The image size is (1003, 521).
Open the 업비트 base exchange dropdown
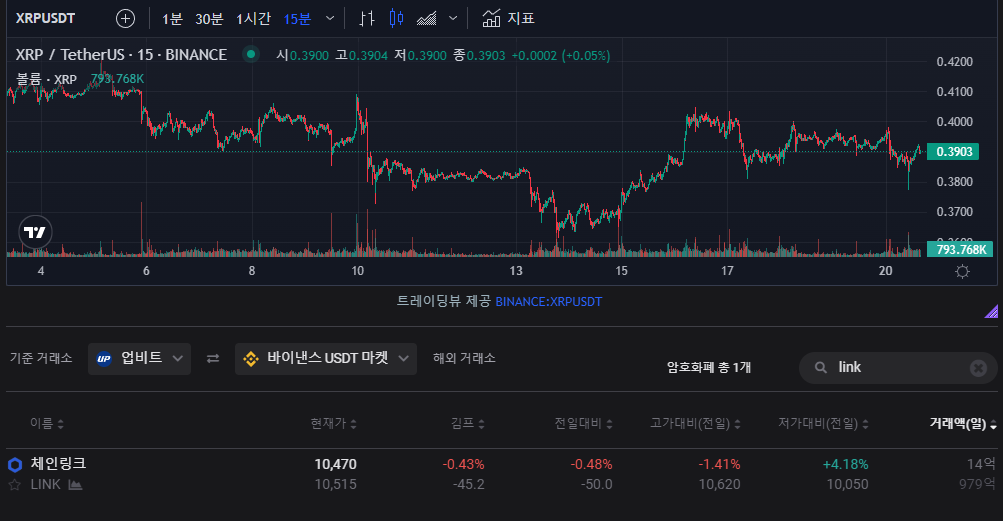point(139,358)
